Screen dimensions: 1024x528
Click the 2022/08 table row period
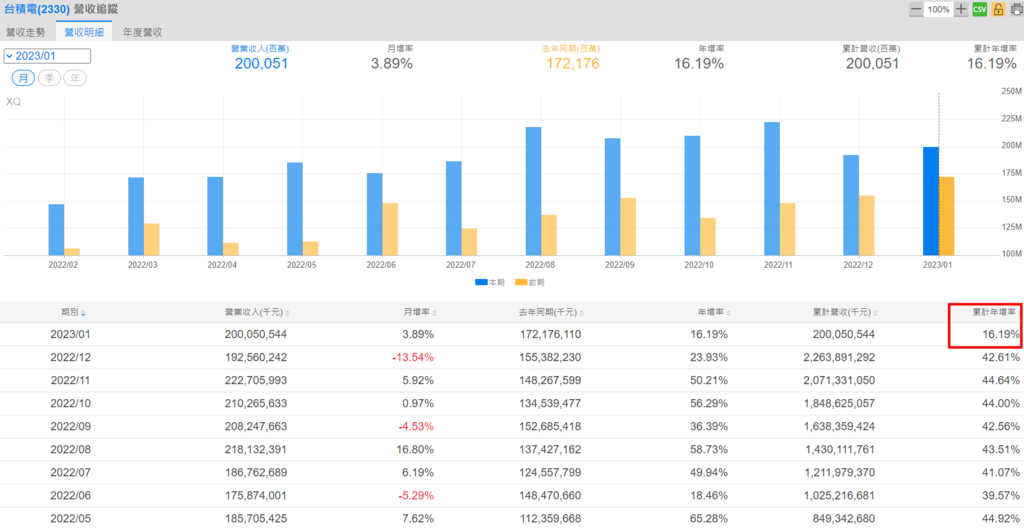coord(69,450)
